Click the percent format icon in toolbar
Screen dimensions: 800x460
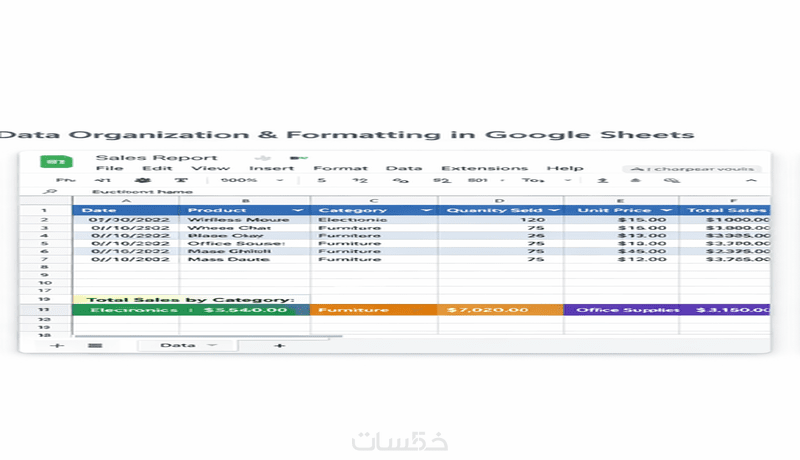tap(401, 180)
